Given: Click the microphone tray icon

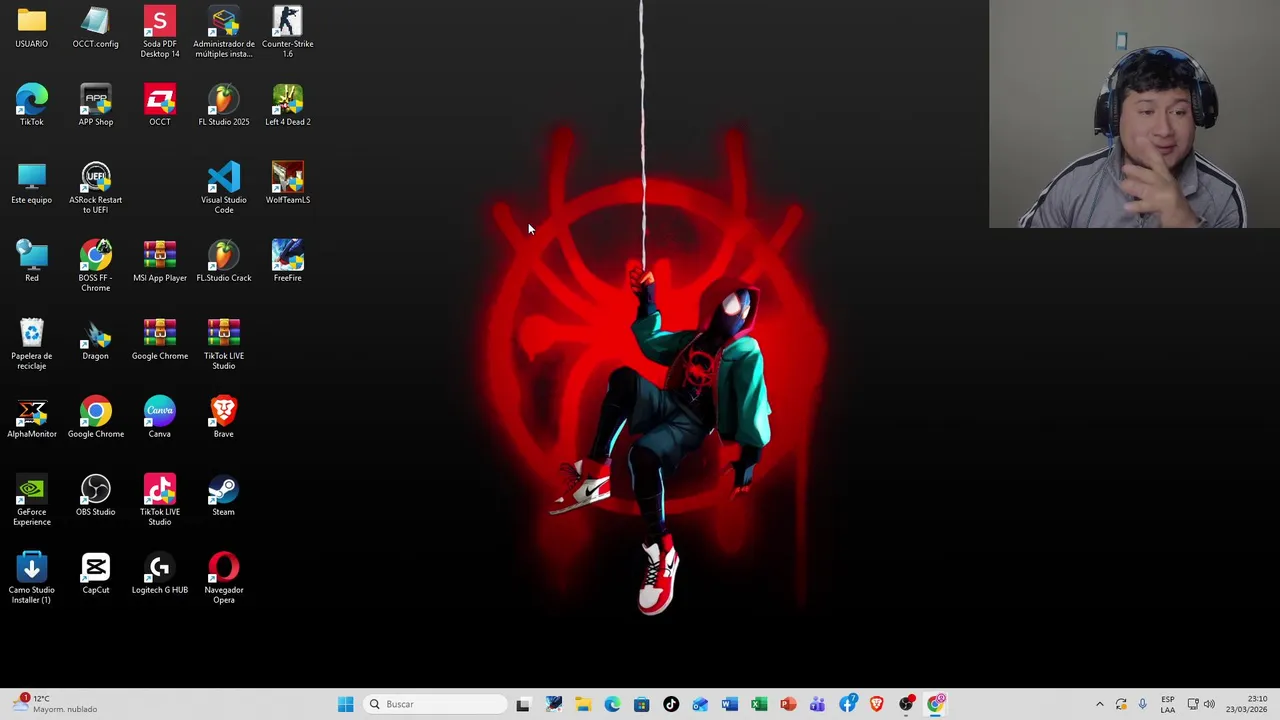Looking at the screenshot, I should [1142, 704].
